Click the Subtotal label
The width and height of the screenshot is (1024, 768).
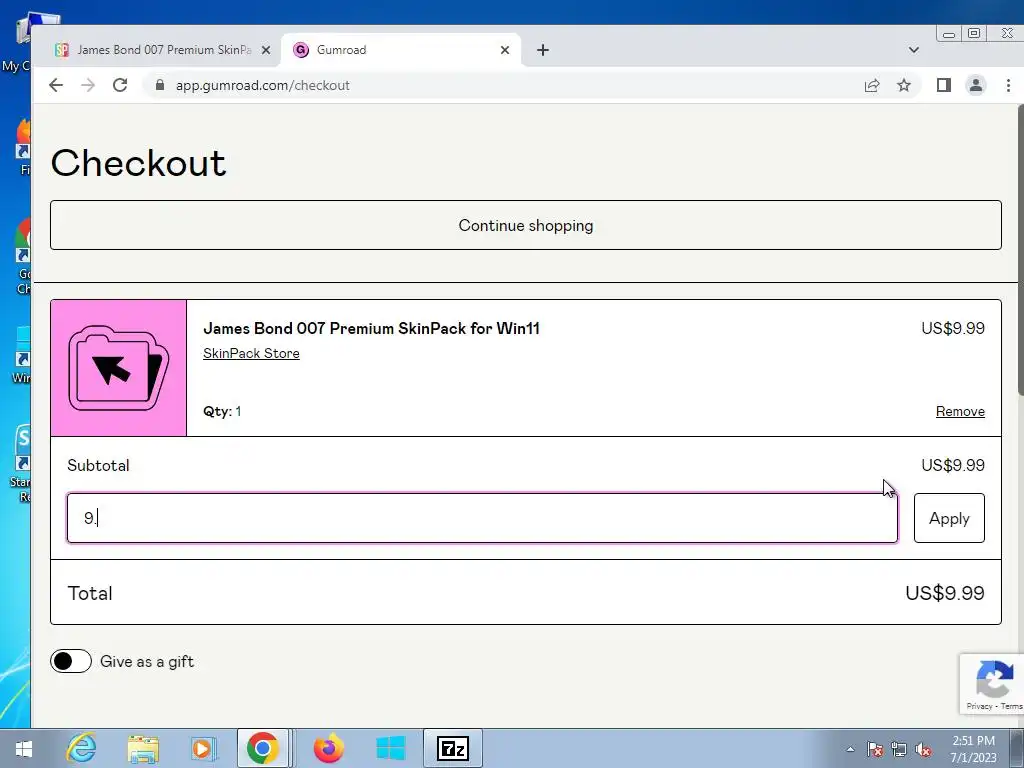coord(99,466)
